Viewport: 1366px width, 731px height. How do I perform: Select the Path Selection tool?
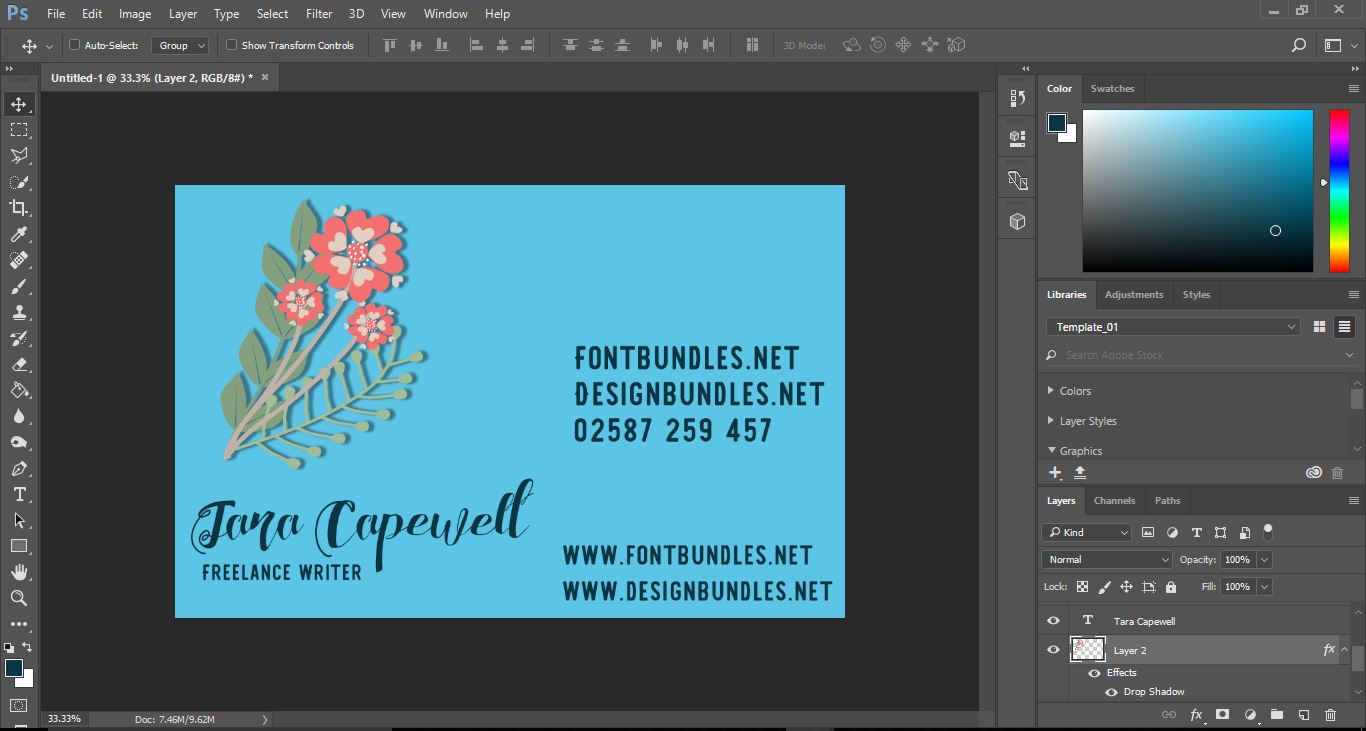[x=19, y=520]
